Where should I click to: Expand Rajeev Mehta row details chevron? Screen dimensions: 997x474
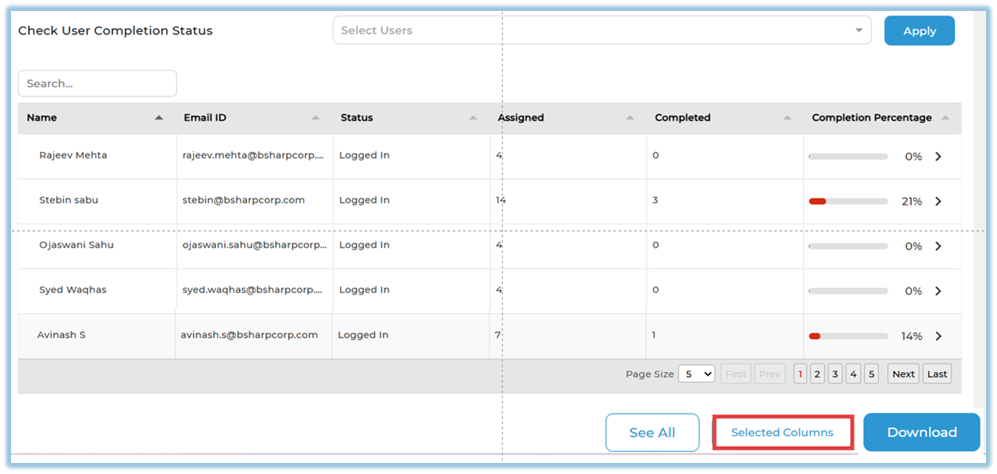coord(938,157)
